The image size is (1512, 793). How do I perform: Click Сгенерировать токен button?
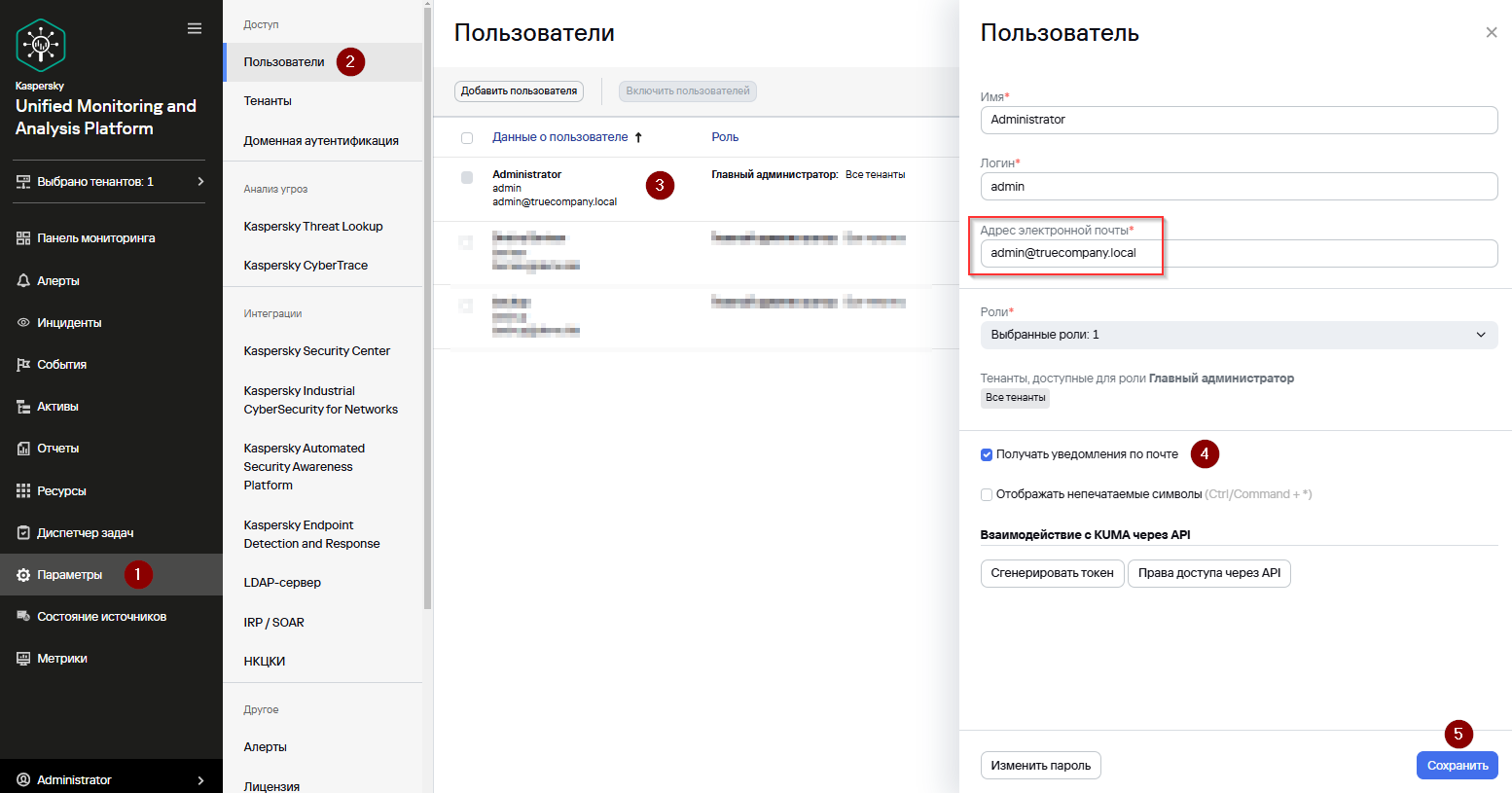[x=1052, y=573]
